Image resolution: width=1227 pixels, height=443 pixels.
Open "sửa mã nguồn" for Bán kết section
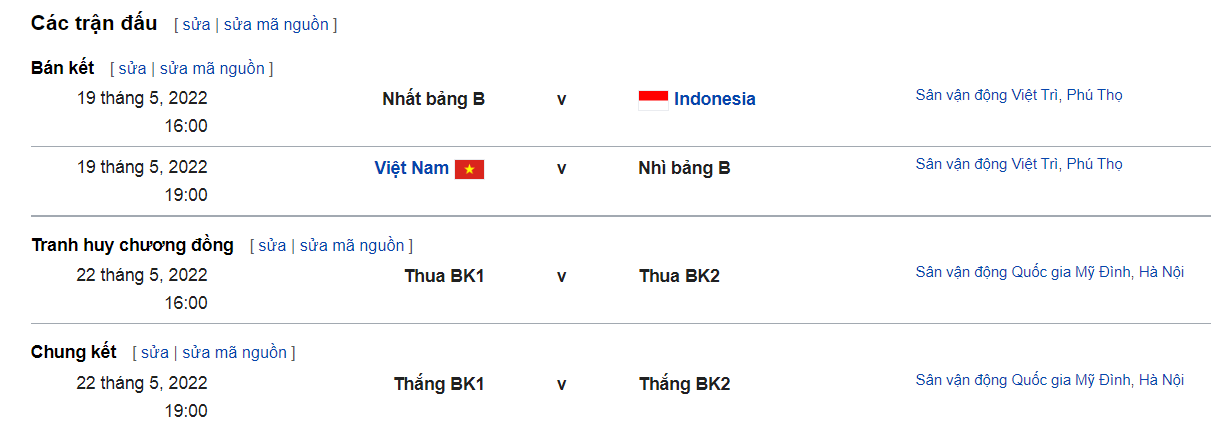coord(212,69)
